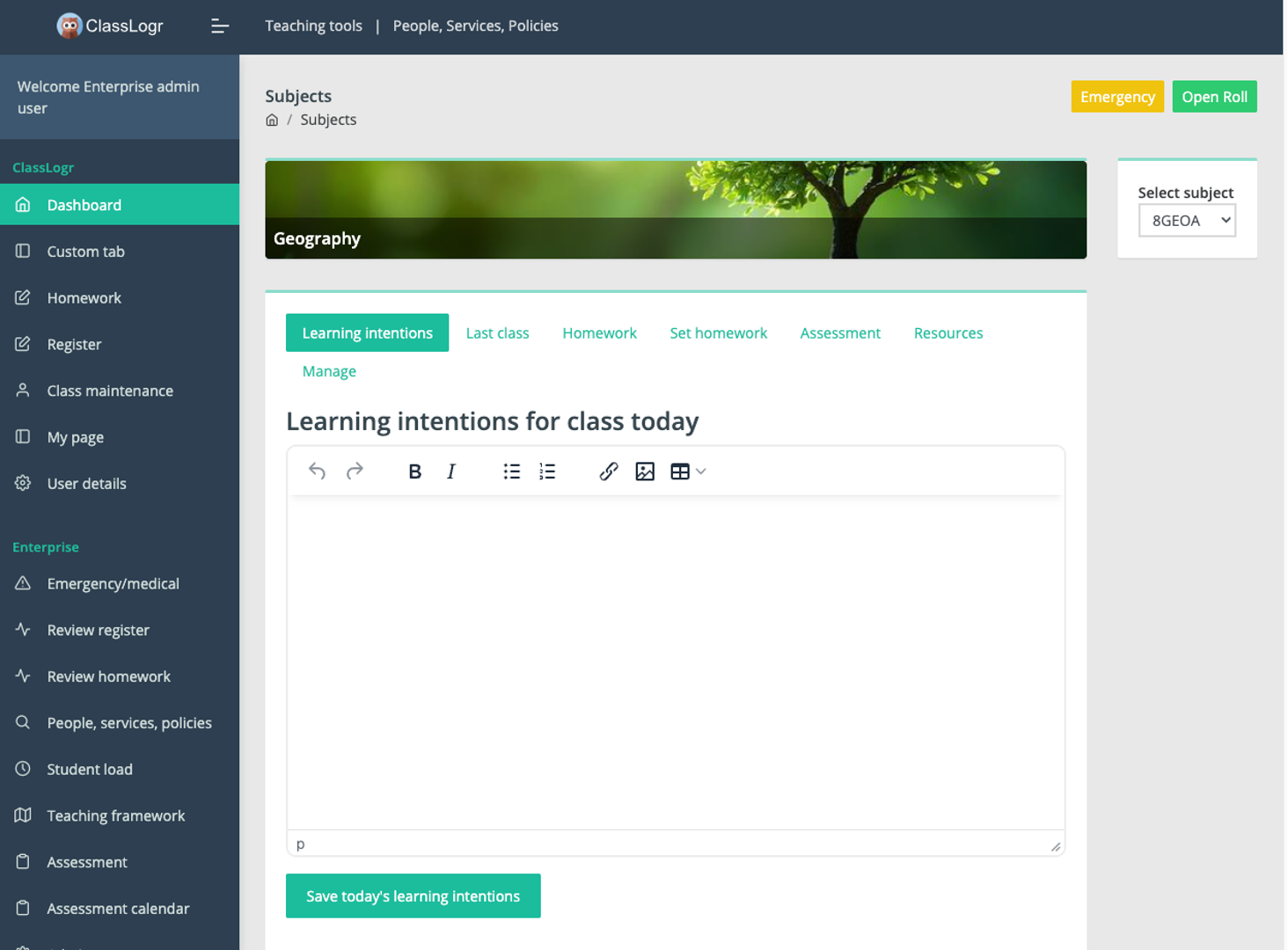Insert a bulleted list
The image size is (1288, 950).
511,471
